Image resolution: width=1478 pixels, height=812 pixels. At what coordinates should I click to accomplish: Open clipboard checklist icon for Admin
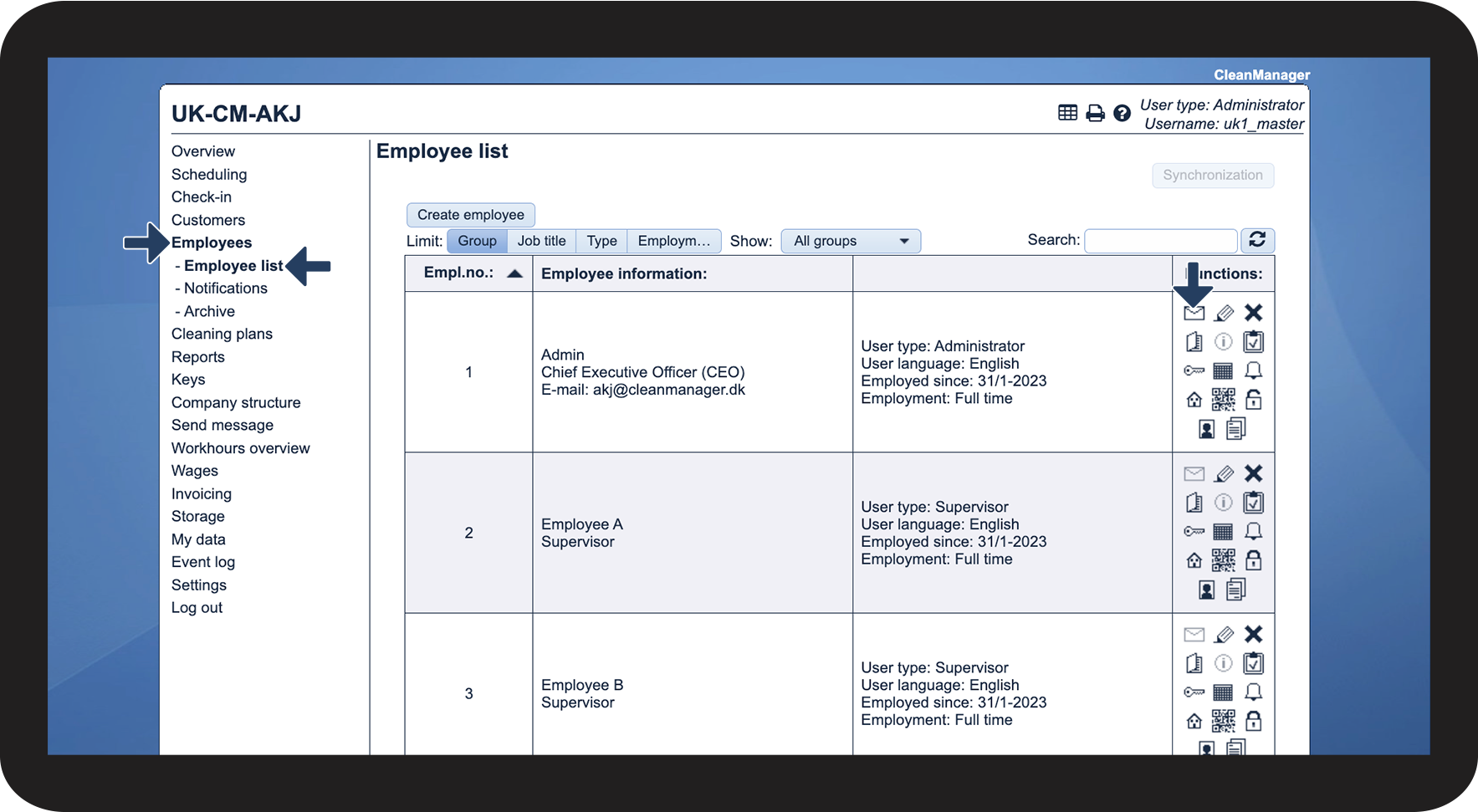(x=1253, y=341)
